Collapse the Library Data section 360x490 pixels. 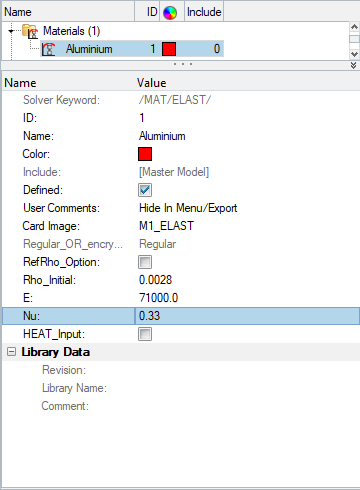[x=11, y=352]
